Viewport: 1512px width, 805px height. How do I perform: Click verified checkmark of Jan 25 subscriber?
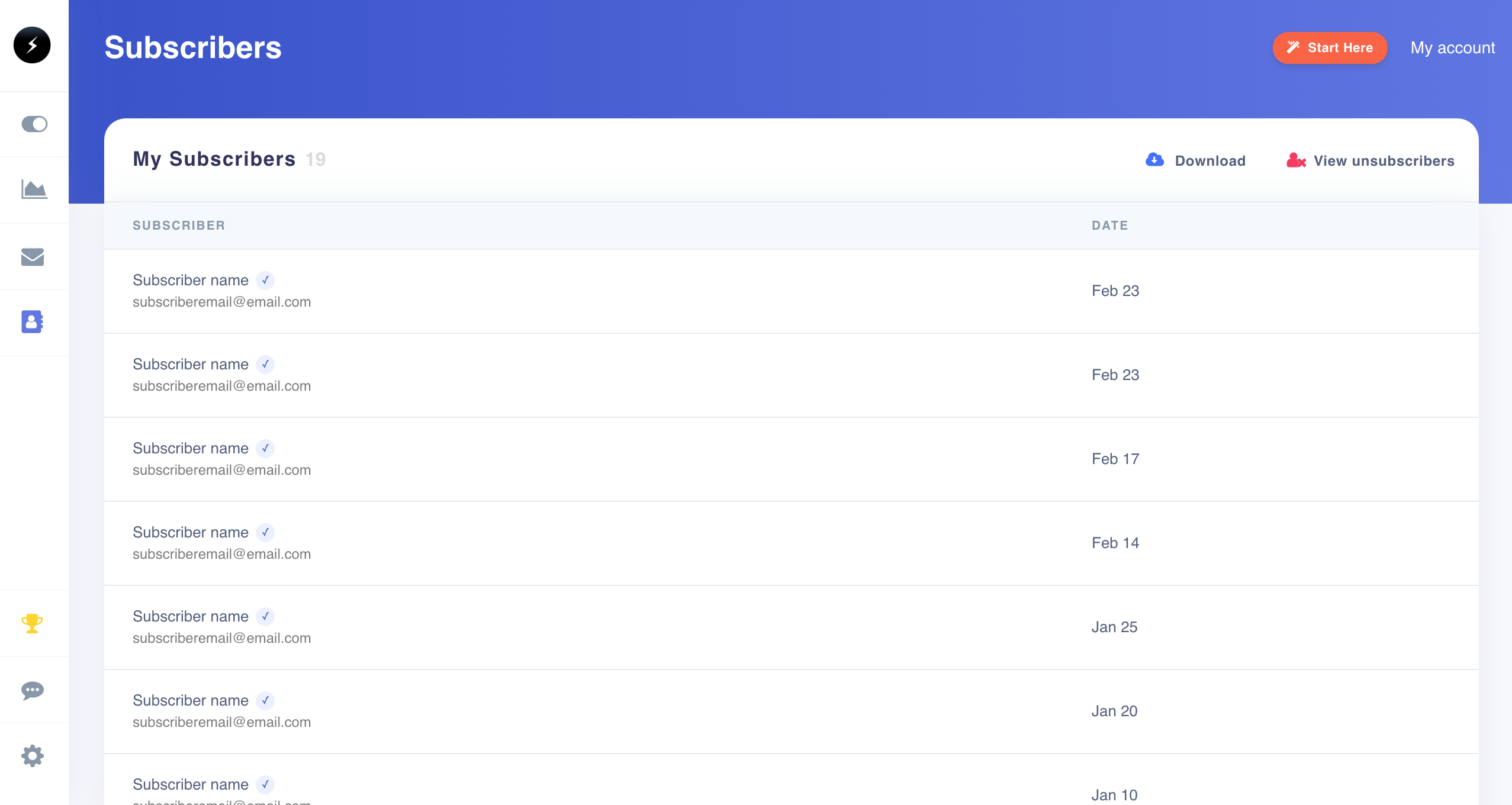tap(265, 617)
